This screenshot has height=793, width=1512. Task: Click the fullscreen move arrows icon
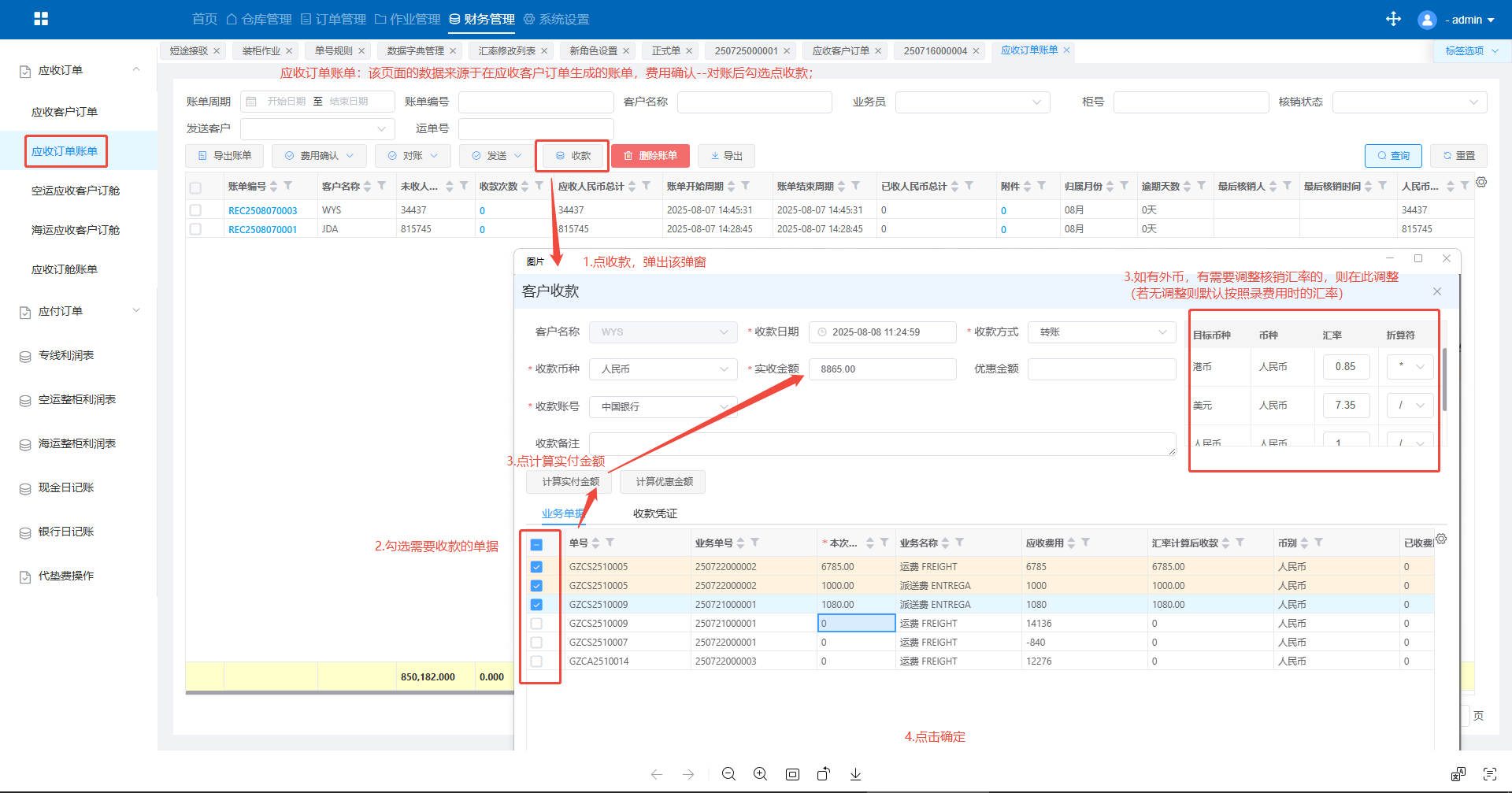tap(1393, 19)
